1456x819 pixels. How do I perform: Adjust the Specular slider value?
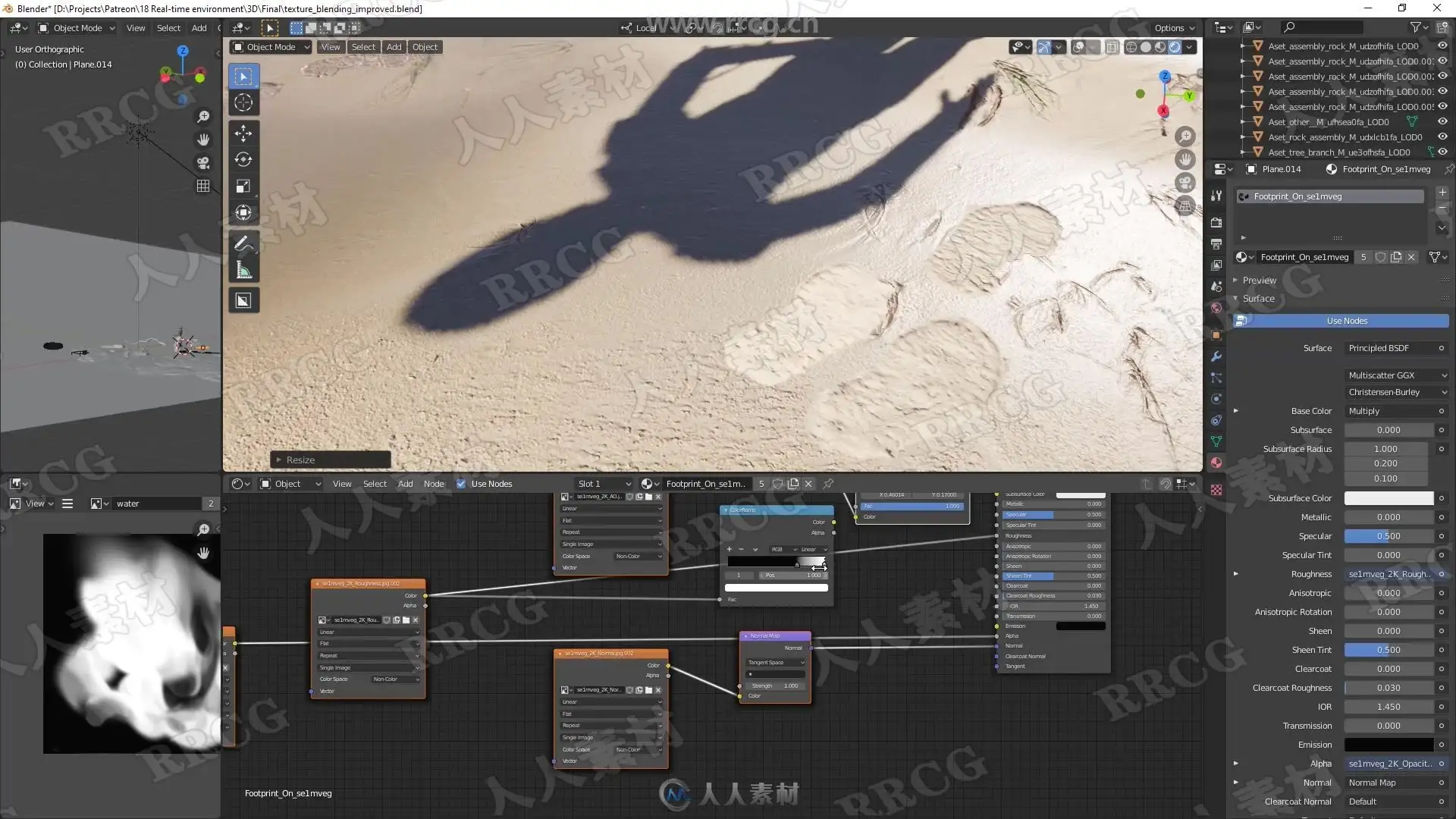1388,536
